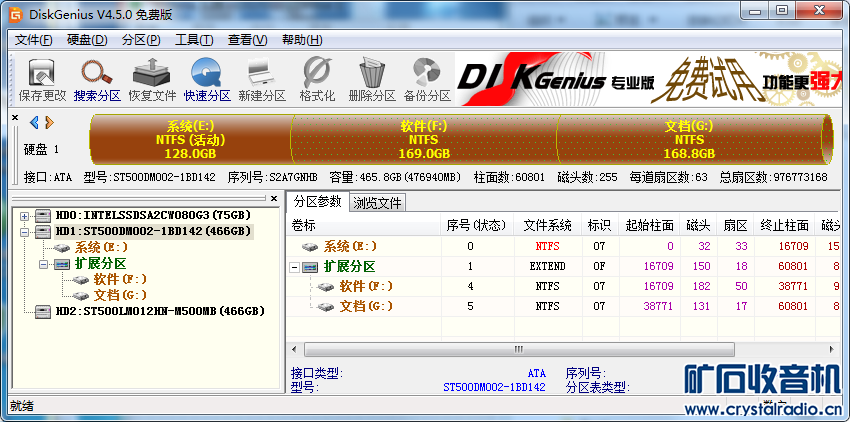Click the 保存更改 save changes toolbar icon
The width and height of the screenshot is (850, 422).
[42, 80]
